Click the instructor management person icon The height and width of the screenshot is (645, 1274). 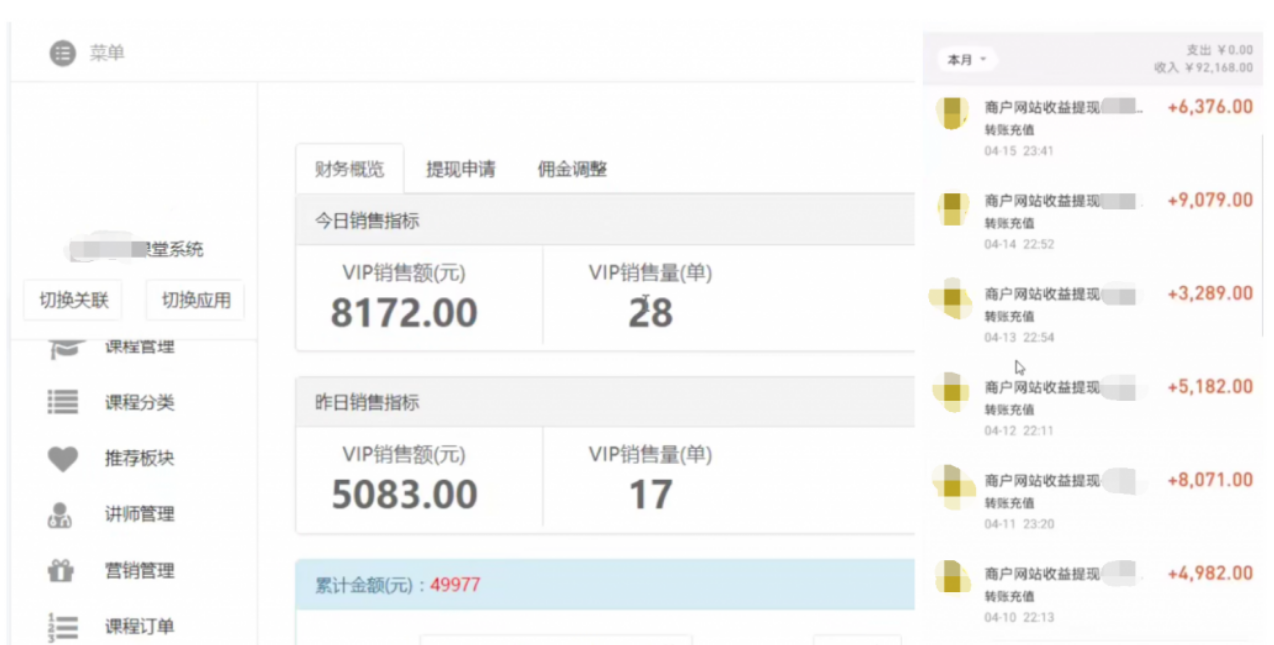click(61, 515)
